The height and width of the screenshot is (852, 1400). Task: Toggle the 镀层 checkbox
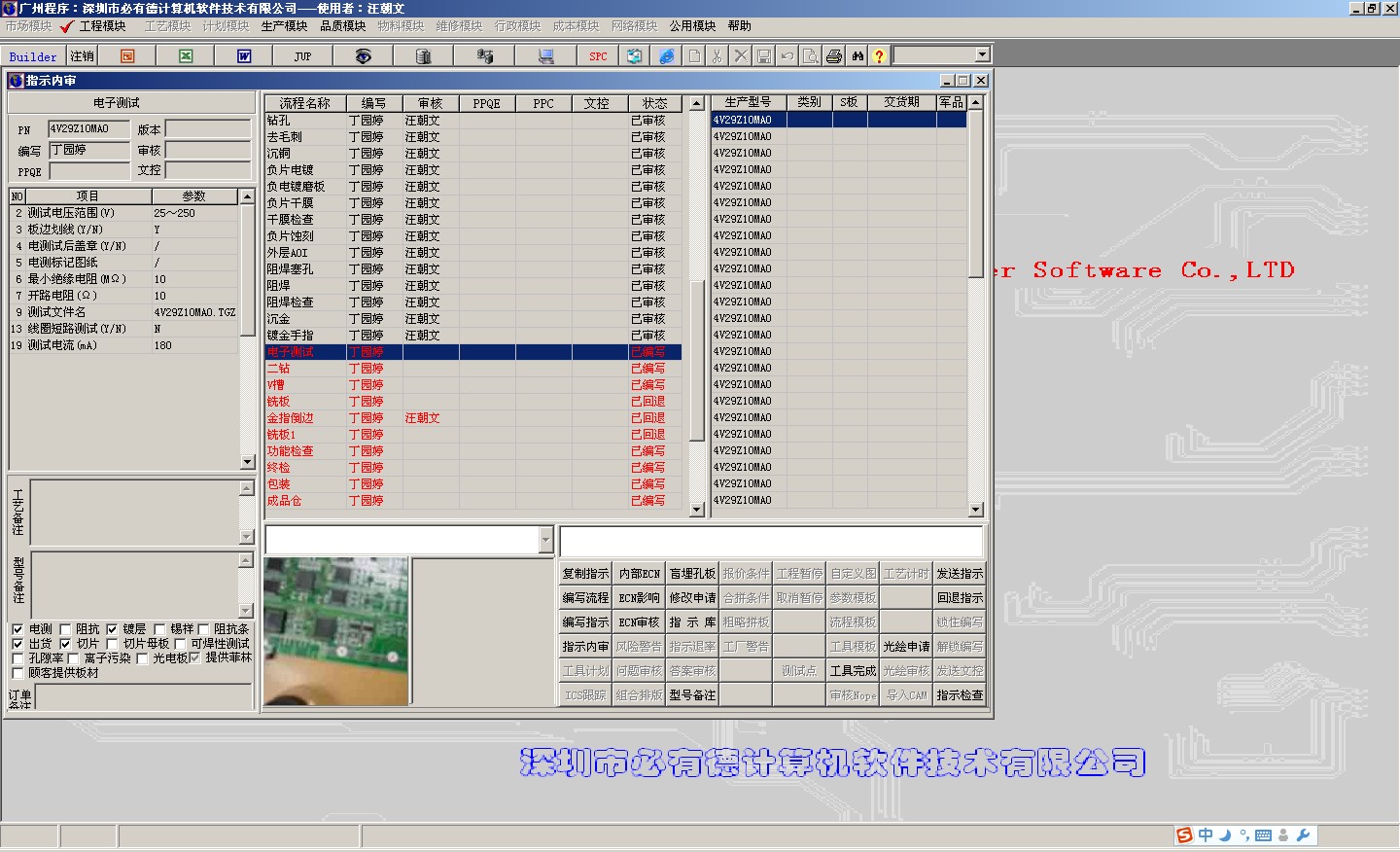coord(112,629)
